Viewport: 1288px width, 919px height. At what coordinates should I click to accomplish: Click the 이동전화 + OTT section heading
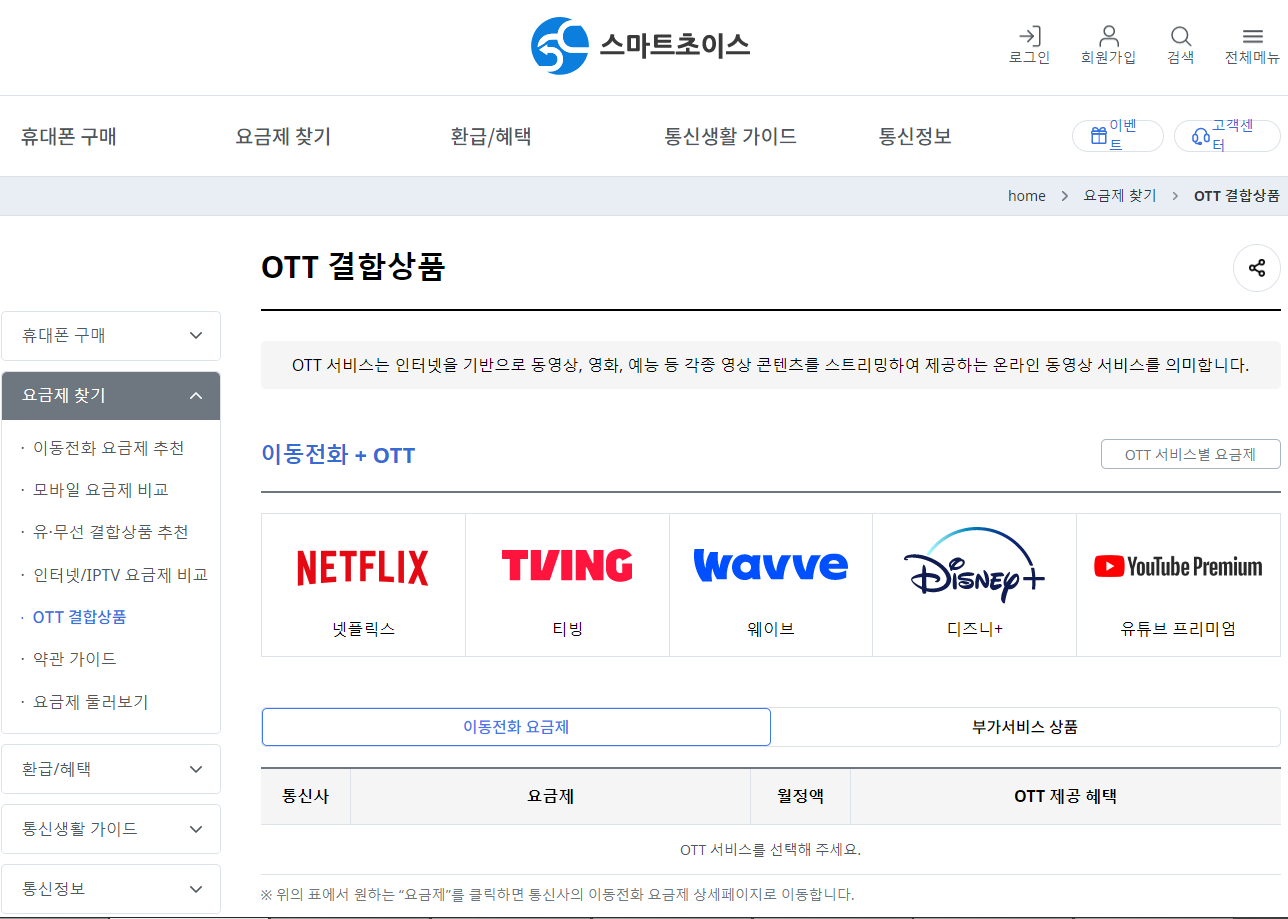[338, 456]
